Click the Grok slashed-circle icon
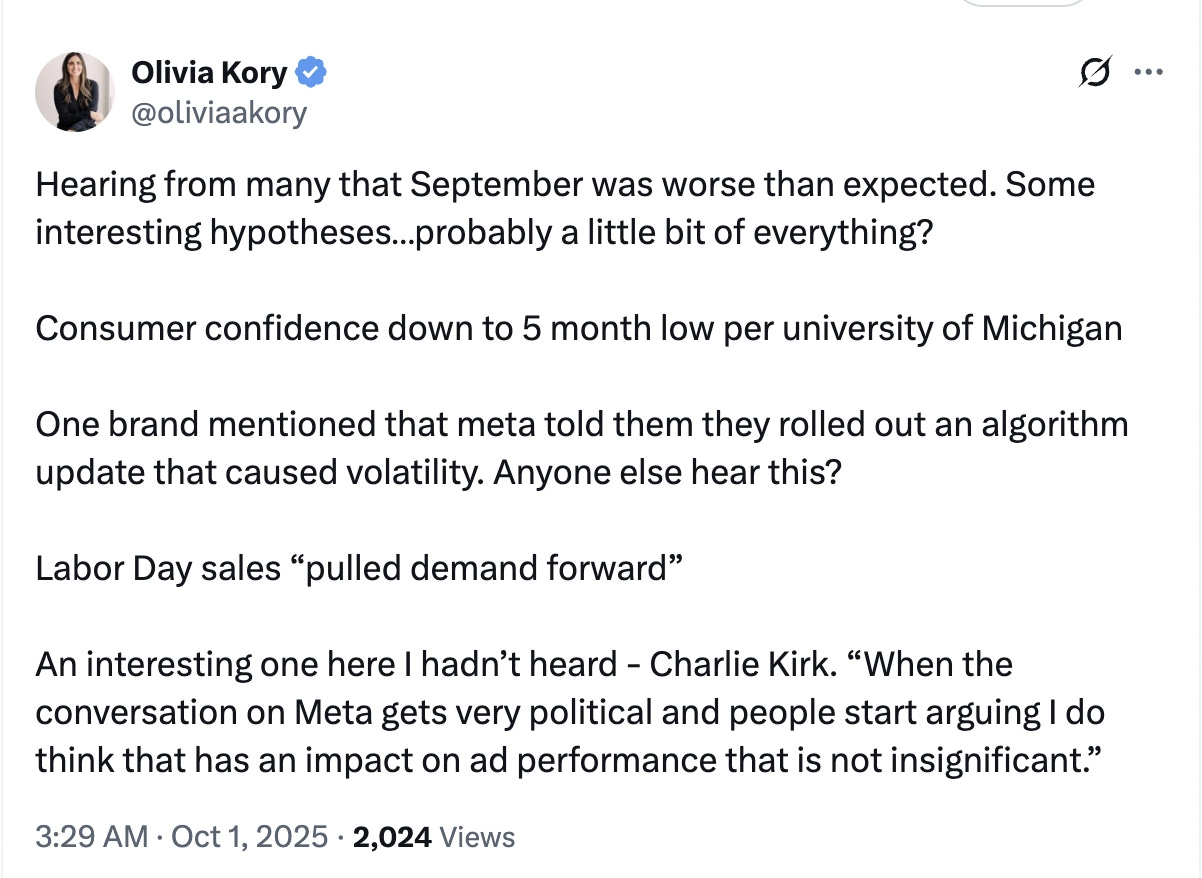The image size is (1202, 878). coord(1095,75)
